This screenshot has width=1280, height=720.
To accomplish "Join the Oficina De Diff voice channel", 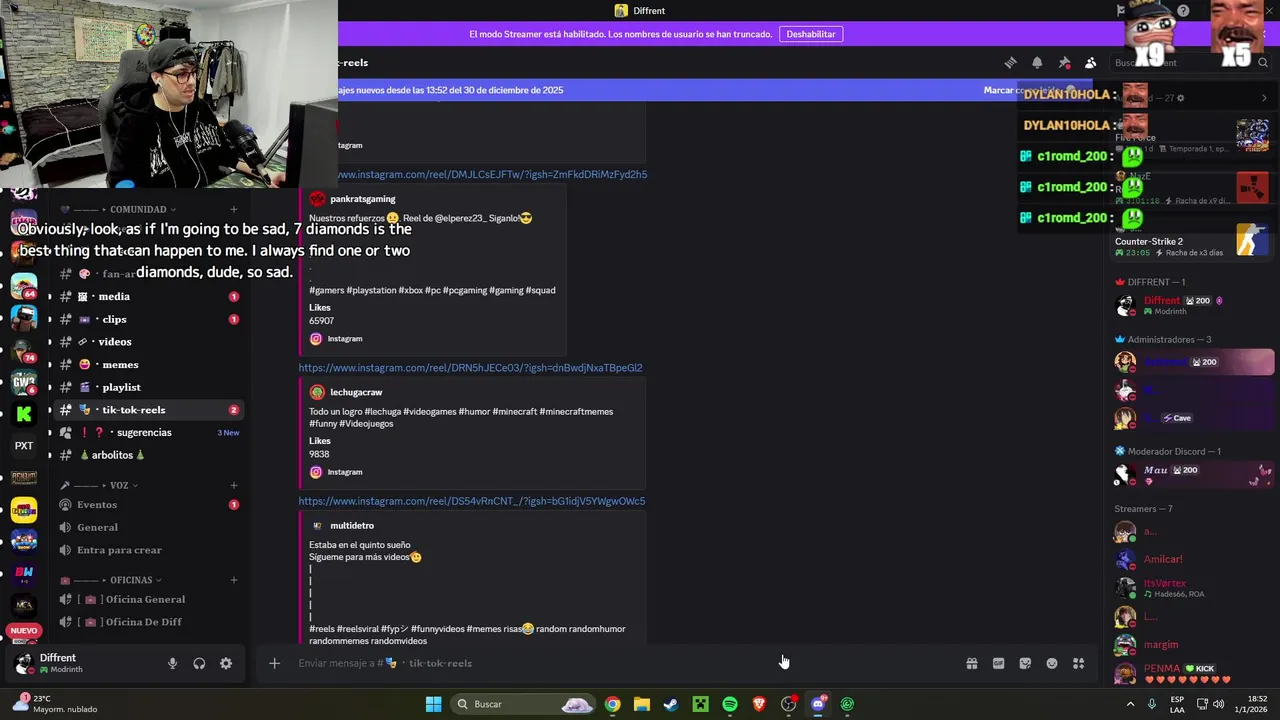I will [x=148, y=622].
